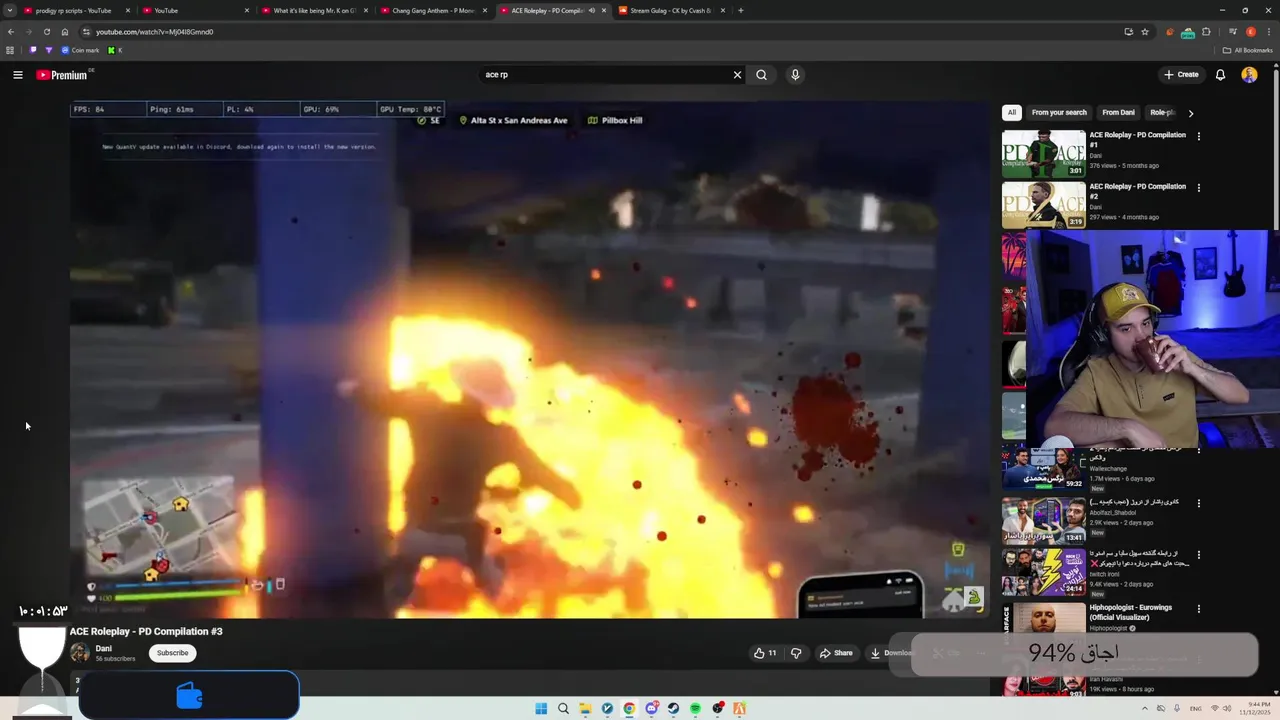Open options for Hiphopologist Eurowings video
The image size is (1280, 720).
(1198, 608)
